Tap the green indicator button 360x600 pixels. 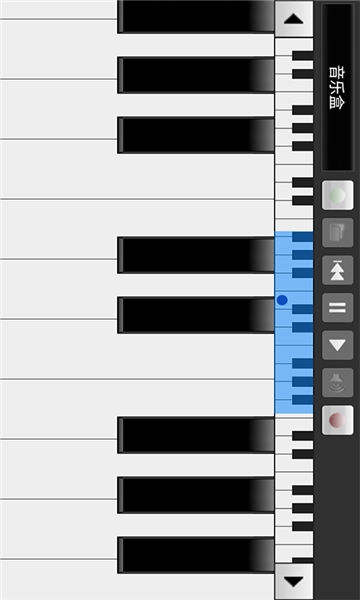click(x=337, y=195)
